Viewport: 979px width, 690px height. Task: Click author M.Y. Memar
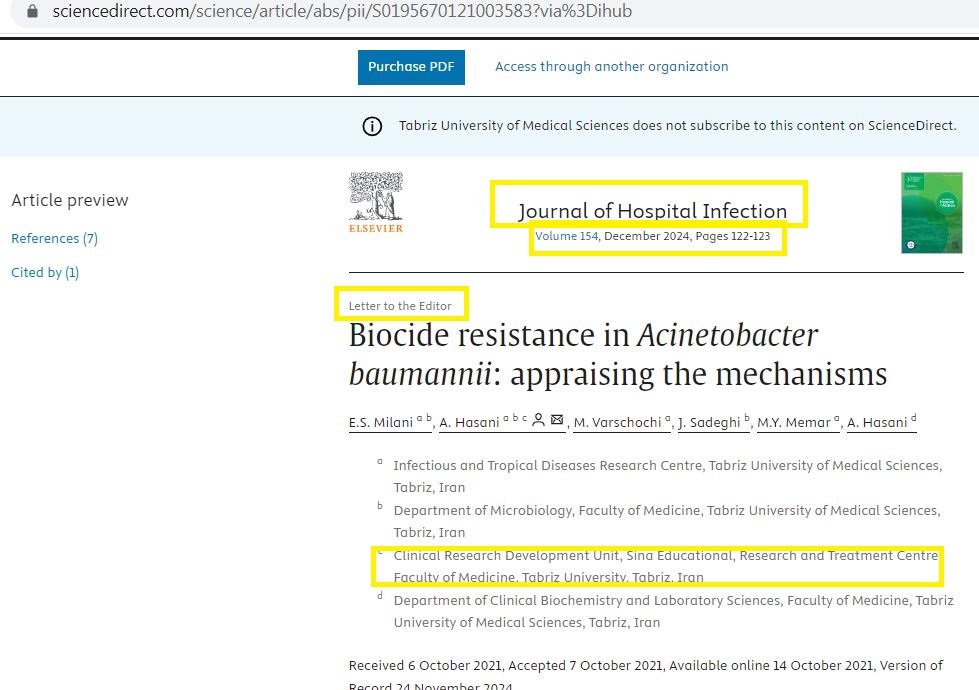[795, 423]
